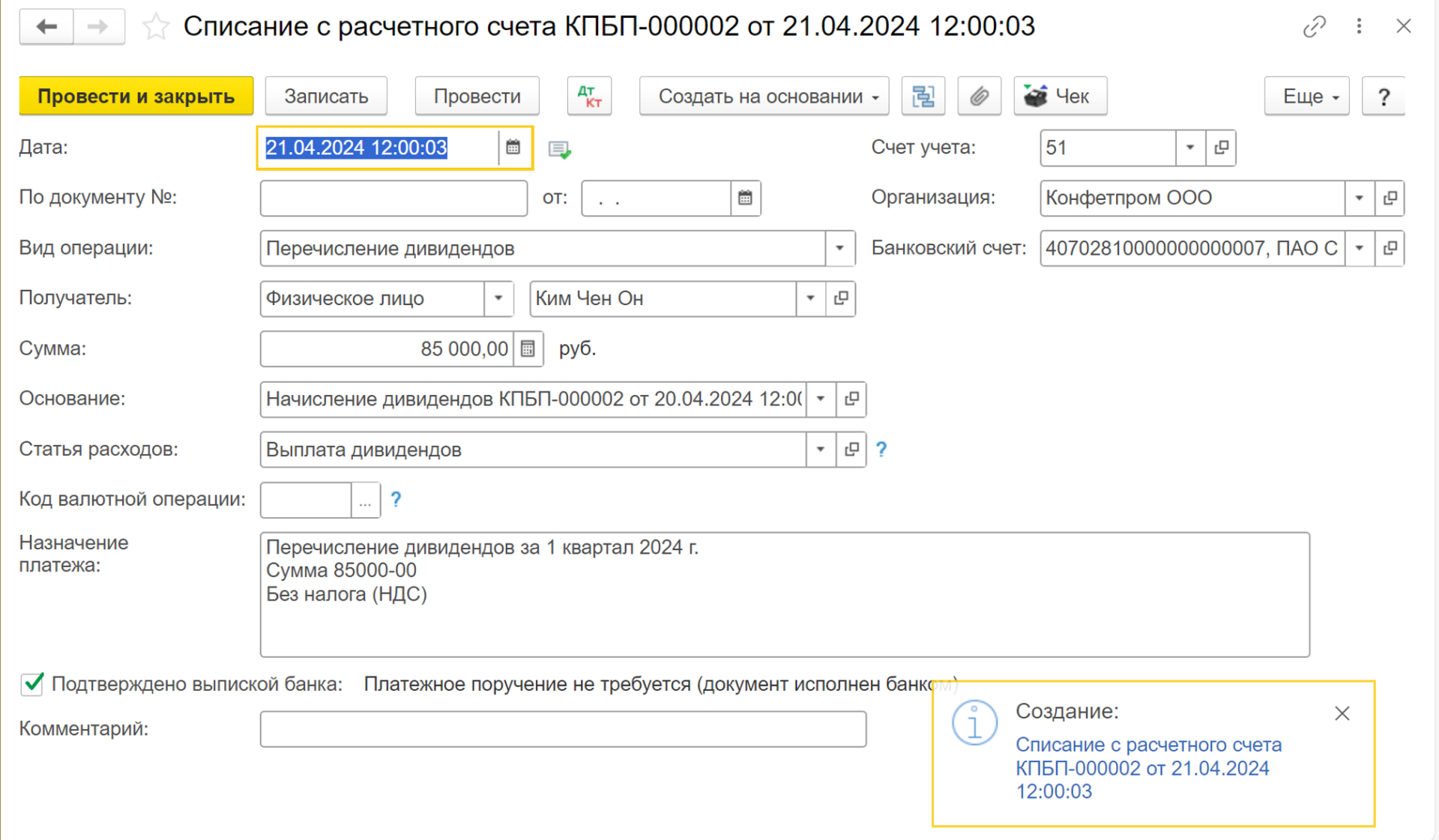This screenshot has width=1439, height=840.
Task: Show Дт/Кт postings of the document
Action: (590, 97)
